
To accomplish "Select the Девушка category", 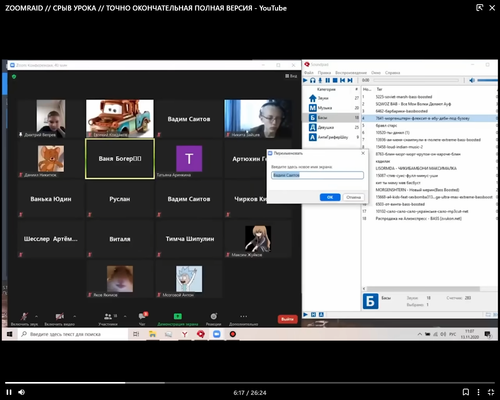I will point(331,127).
